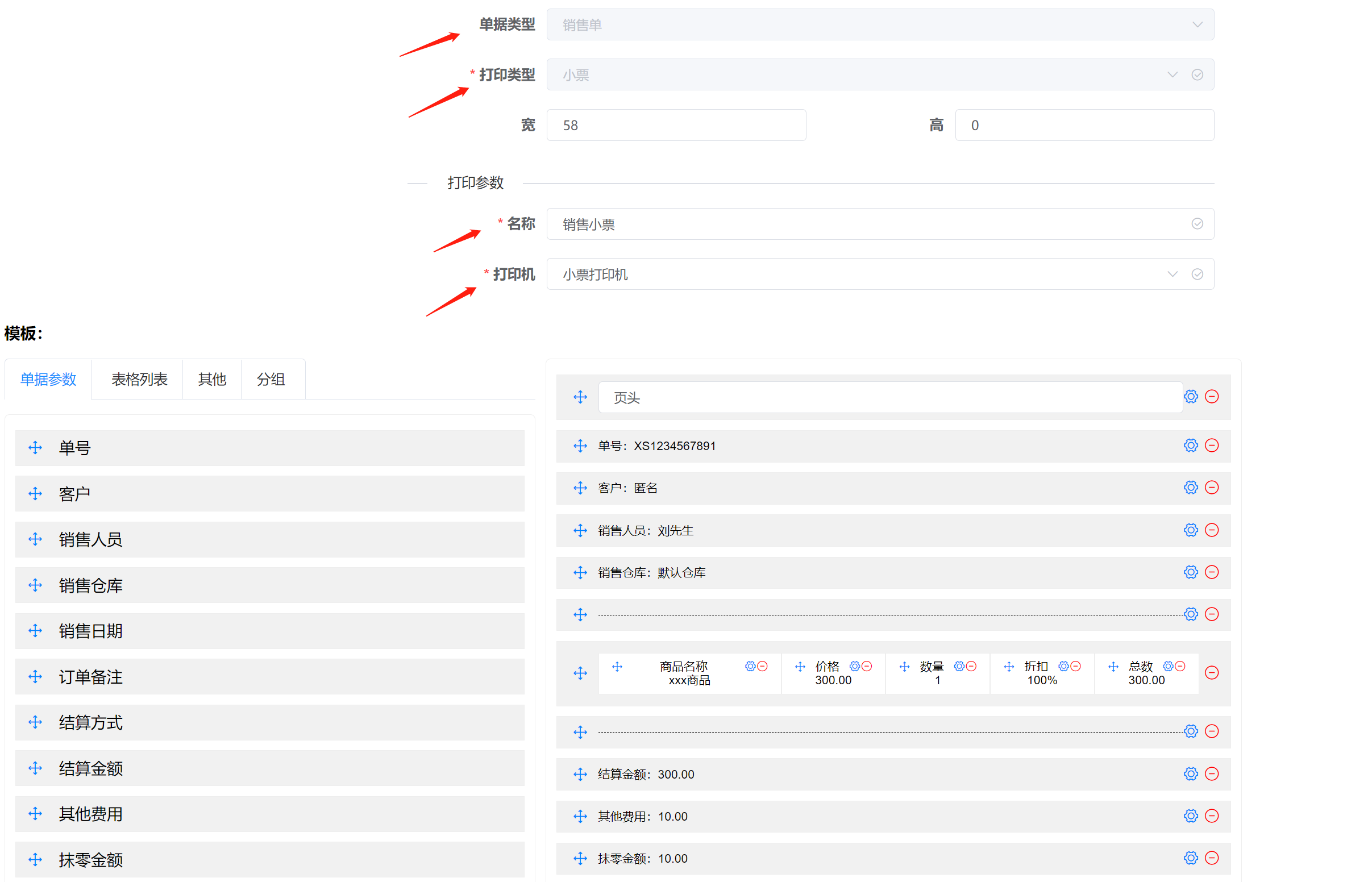
Task: Remove the 结算金额：300.00 row
Action: [1211, 774]
